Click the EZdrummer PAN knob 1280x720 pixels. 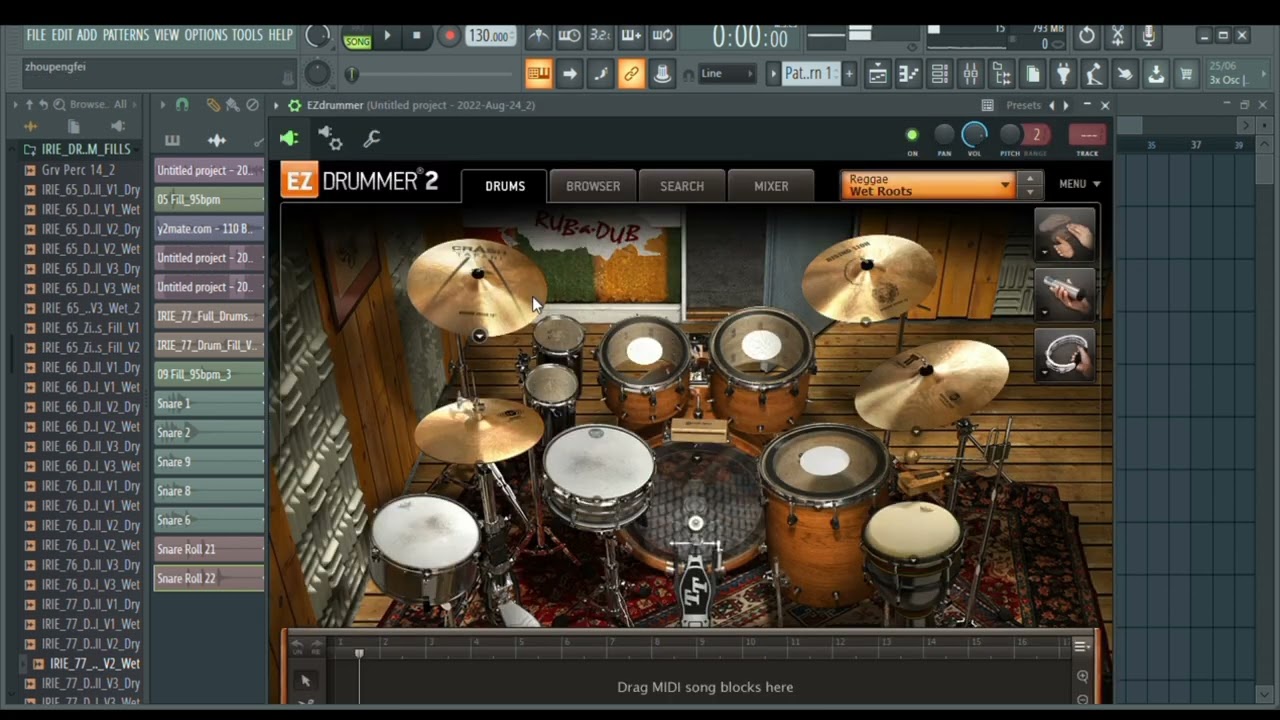(x=944, y=135)
